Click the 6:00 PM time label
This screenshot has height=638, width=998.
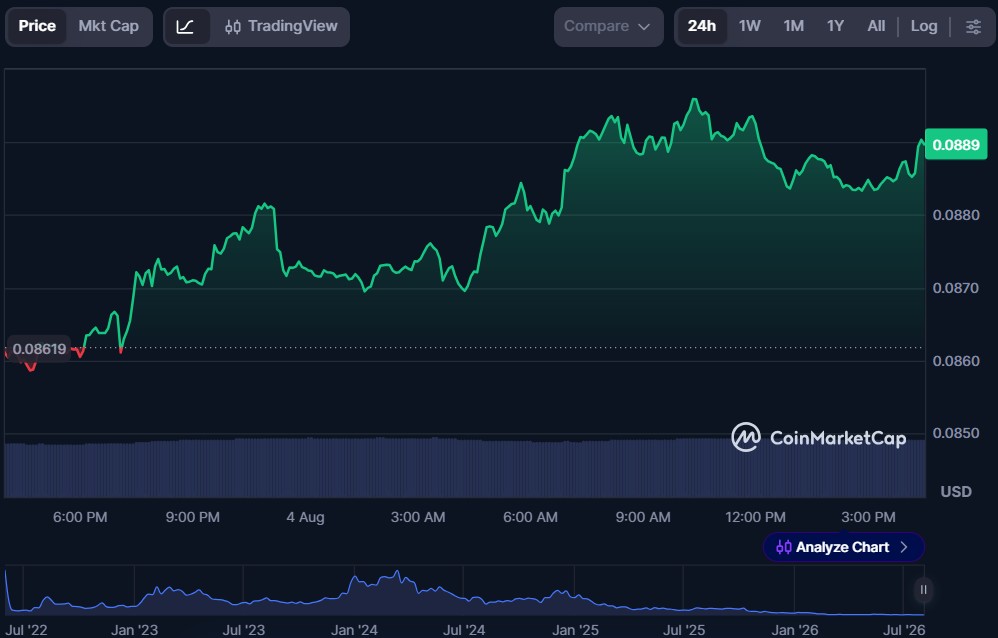click(80, 517)
